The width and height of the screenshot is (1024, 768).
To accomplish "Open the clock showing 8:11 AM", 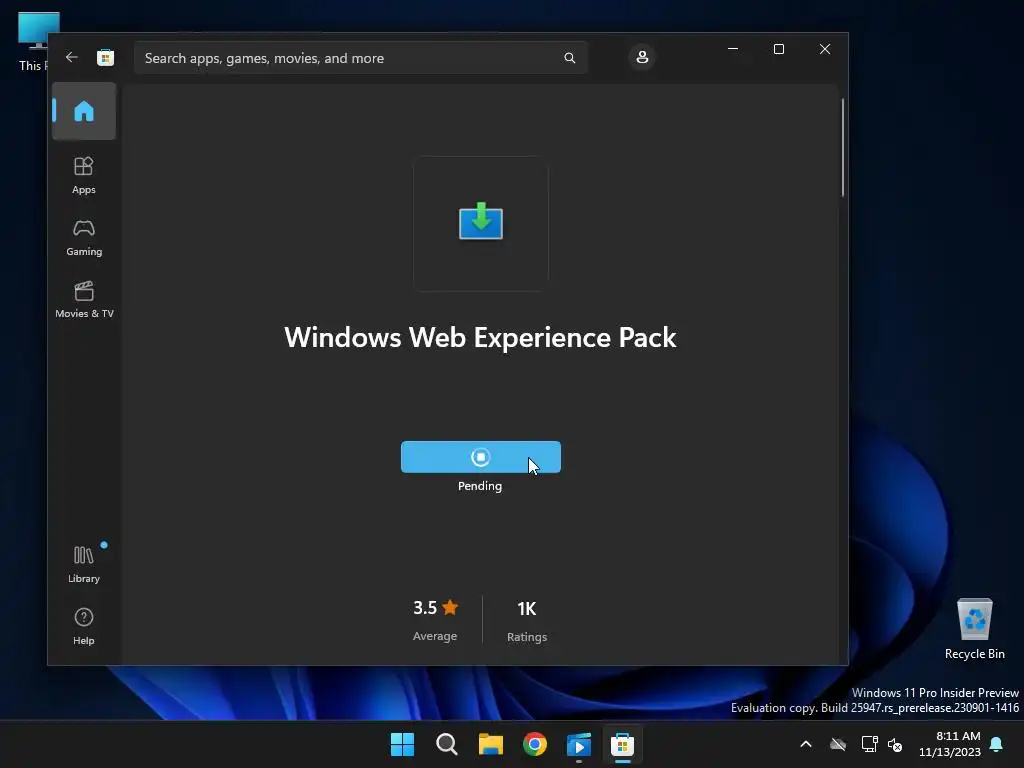I will coord(950,744).
